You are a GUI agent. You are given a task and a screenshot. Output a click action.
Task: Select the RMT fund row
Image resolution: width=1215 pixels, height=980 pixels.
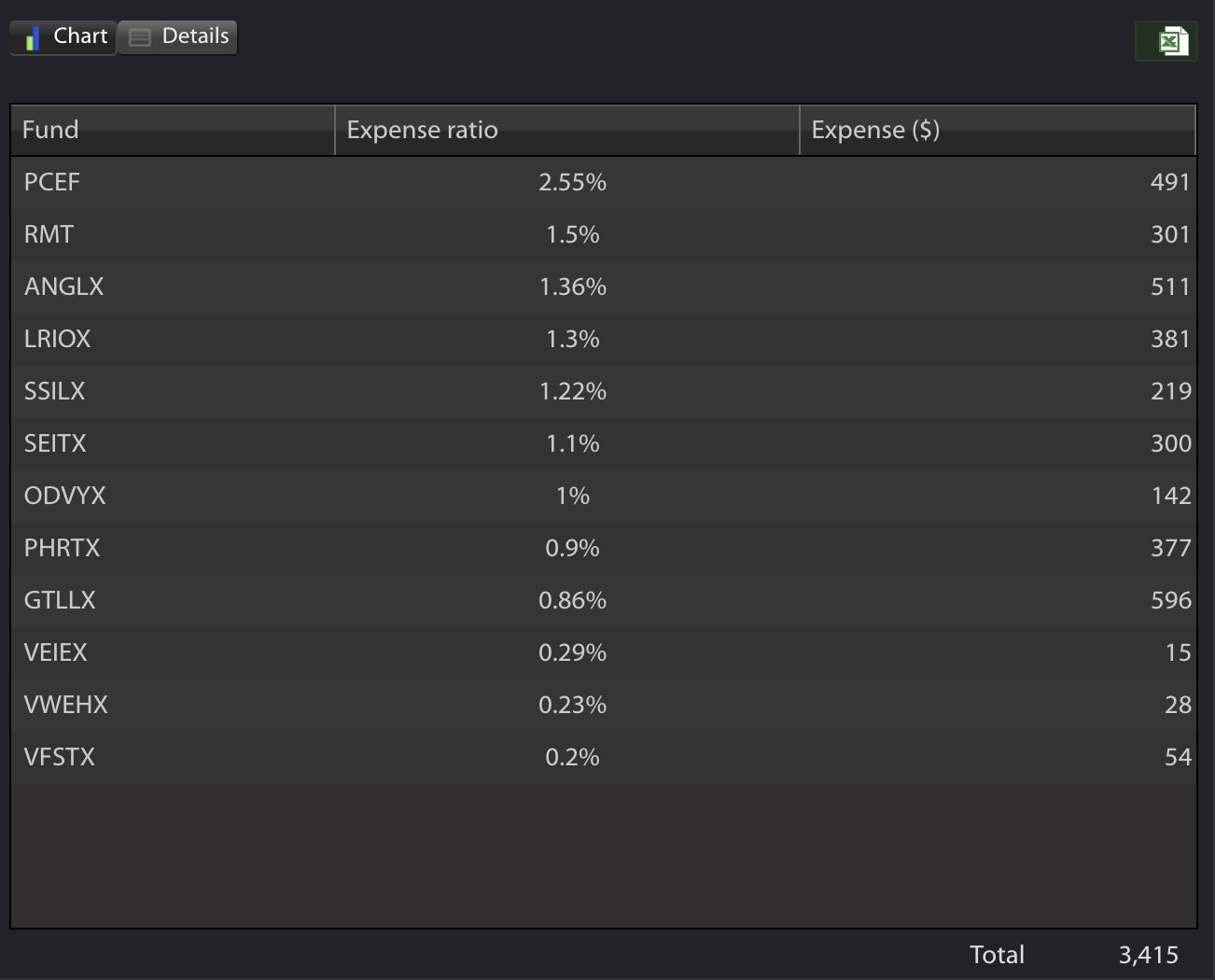(x=604, y=234)
